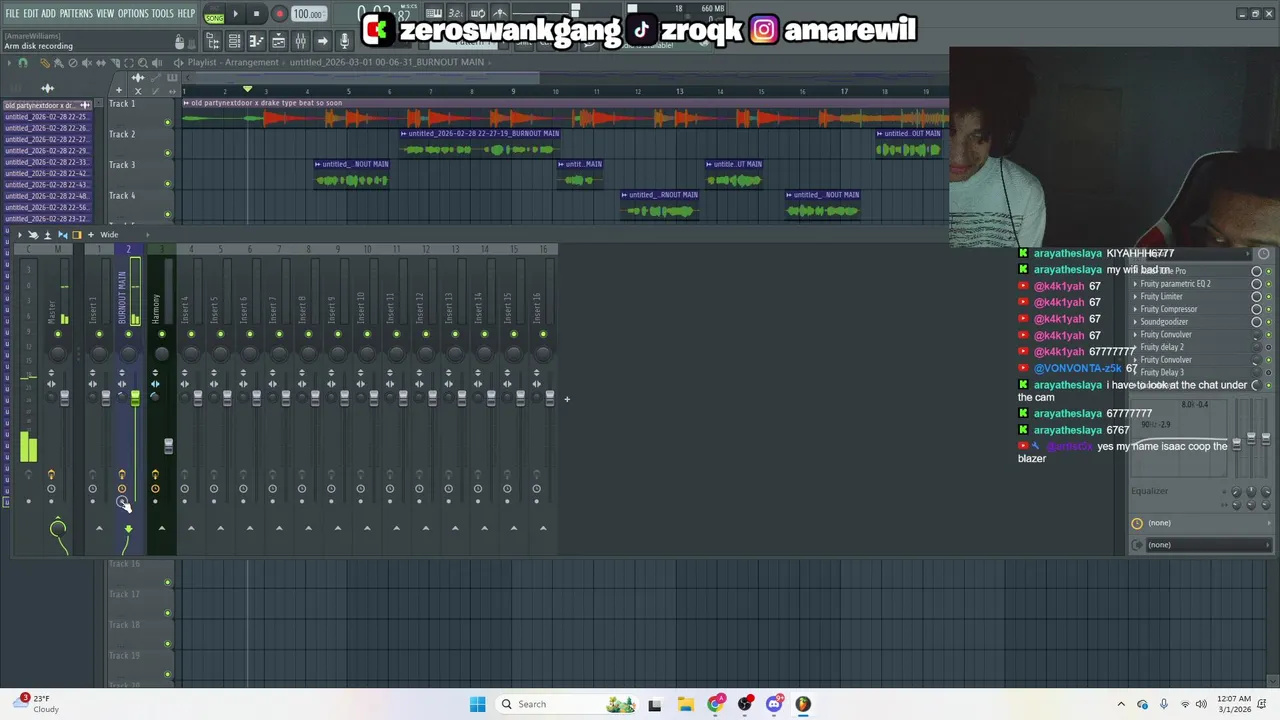Toggle Track 2 mute LED

coord(168,153)
